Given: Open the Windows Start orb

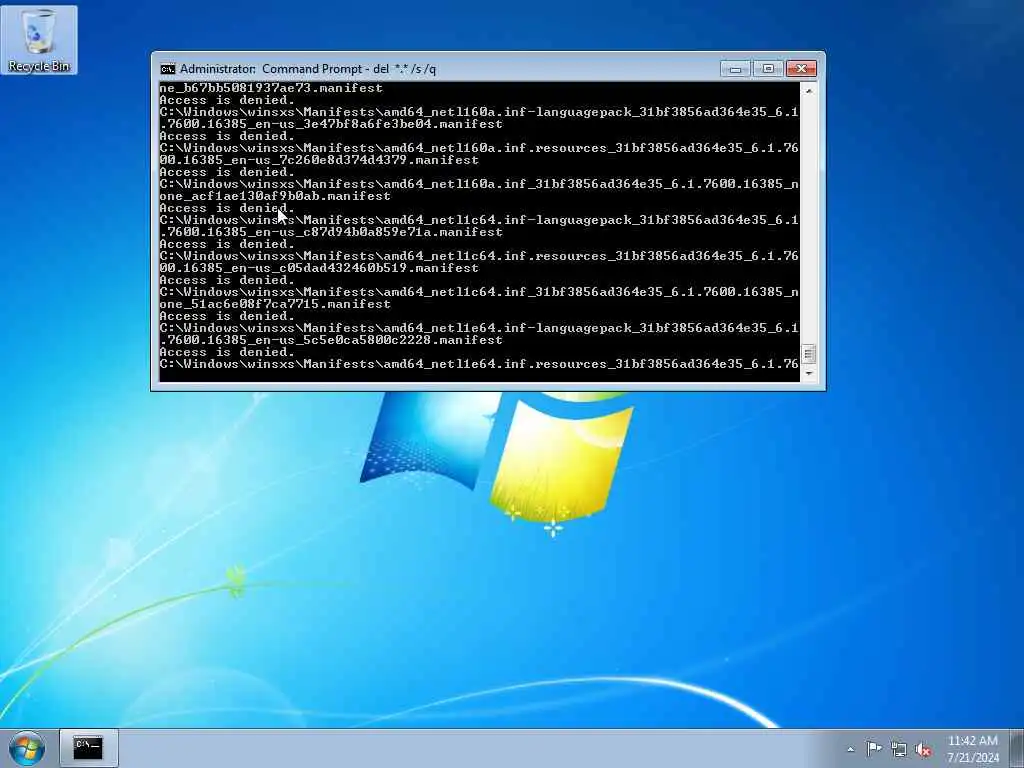Looking at the screenshot, I should click(x=27, y=748).
